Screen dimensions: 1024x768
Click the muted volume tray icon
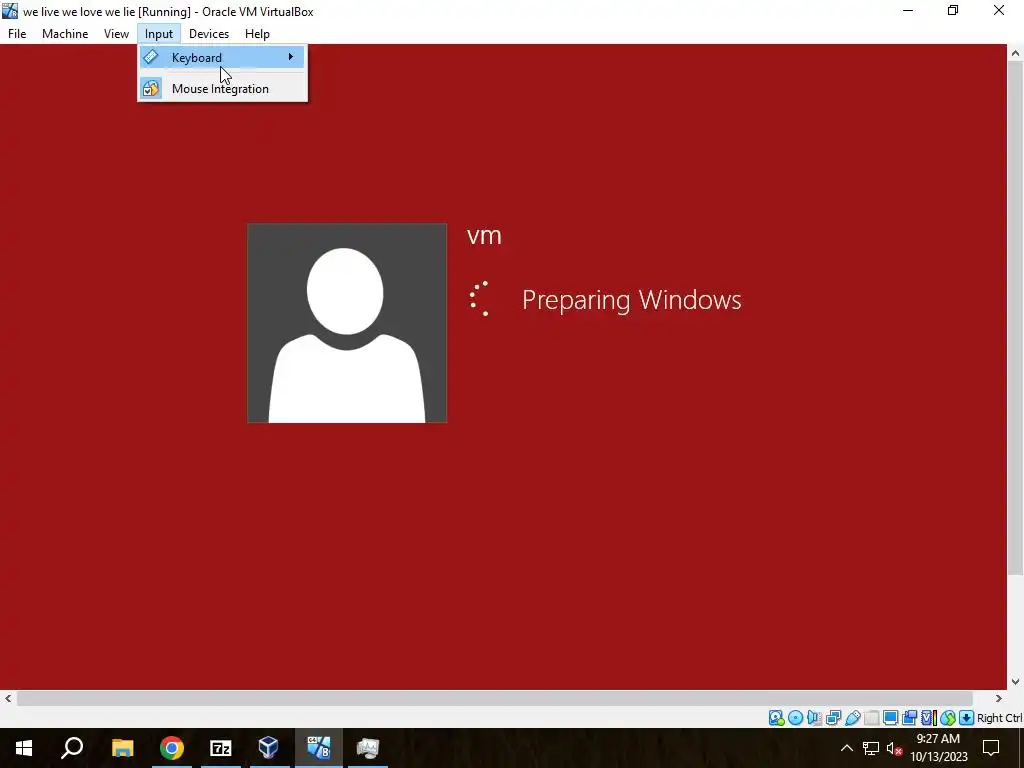[x=894, y=748]
